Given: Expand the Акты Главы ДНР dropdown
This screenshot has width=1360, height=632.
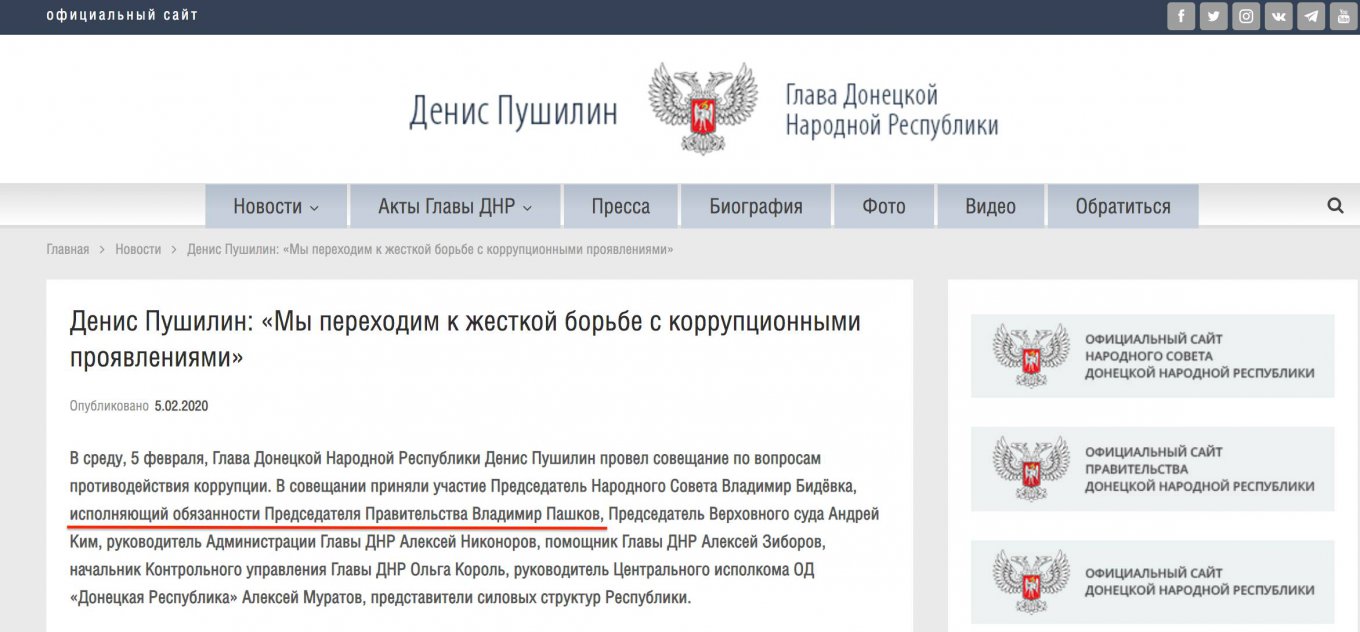Looking at the screenshot, I should click(454, 207).
